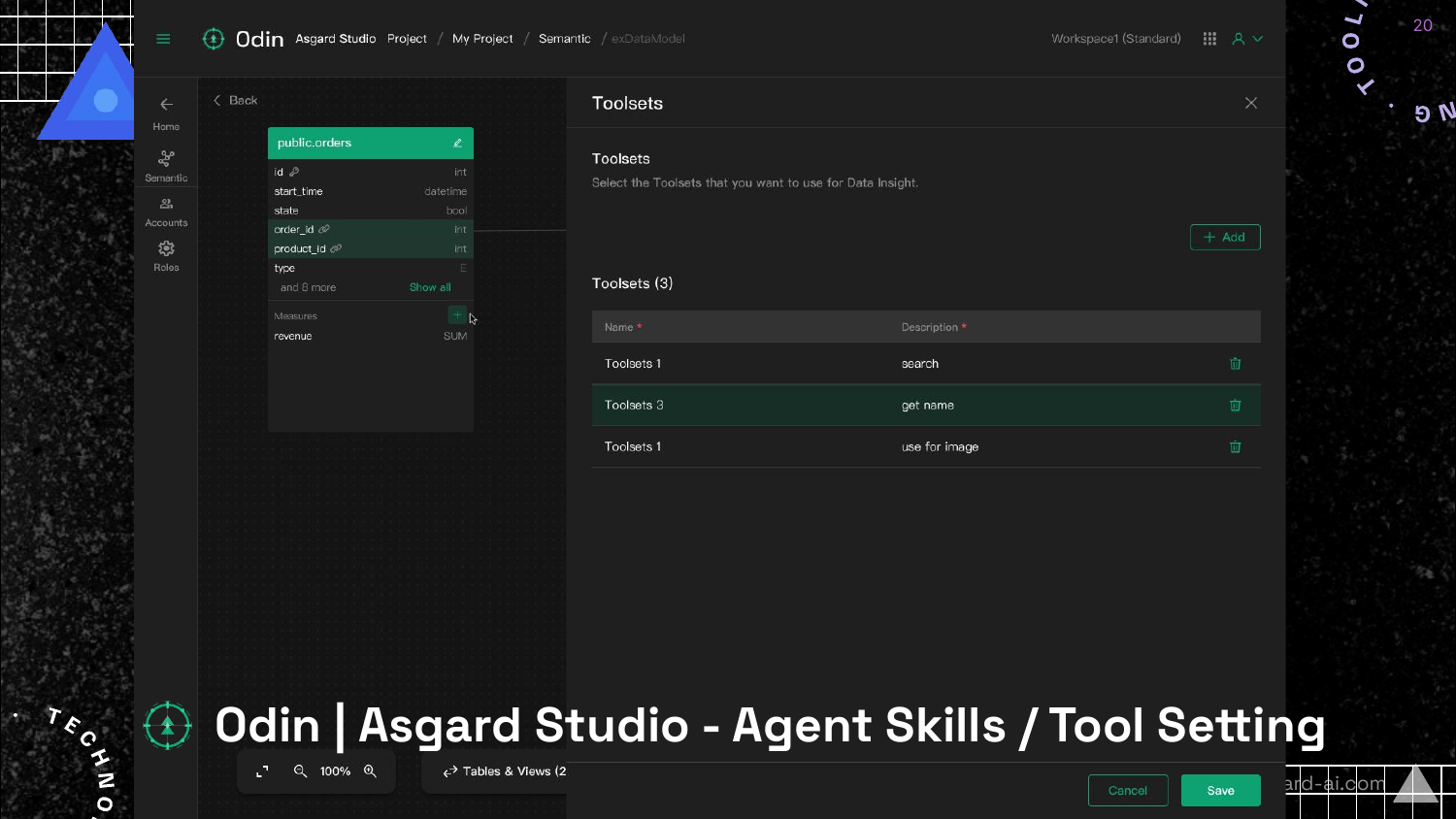1456x819 pixels.
Task: Click the key icon next to id
Action: [294, 172]
